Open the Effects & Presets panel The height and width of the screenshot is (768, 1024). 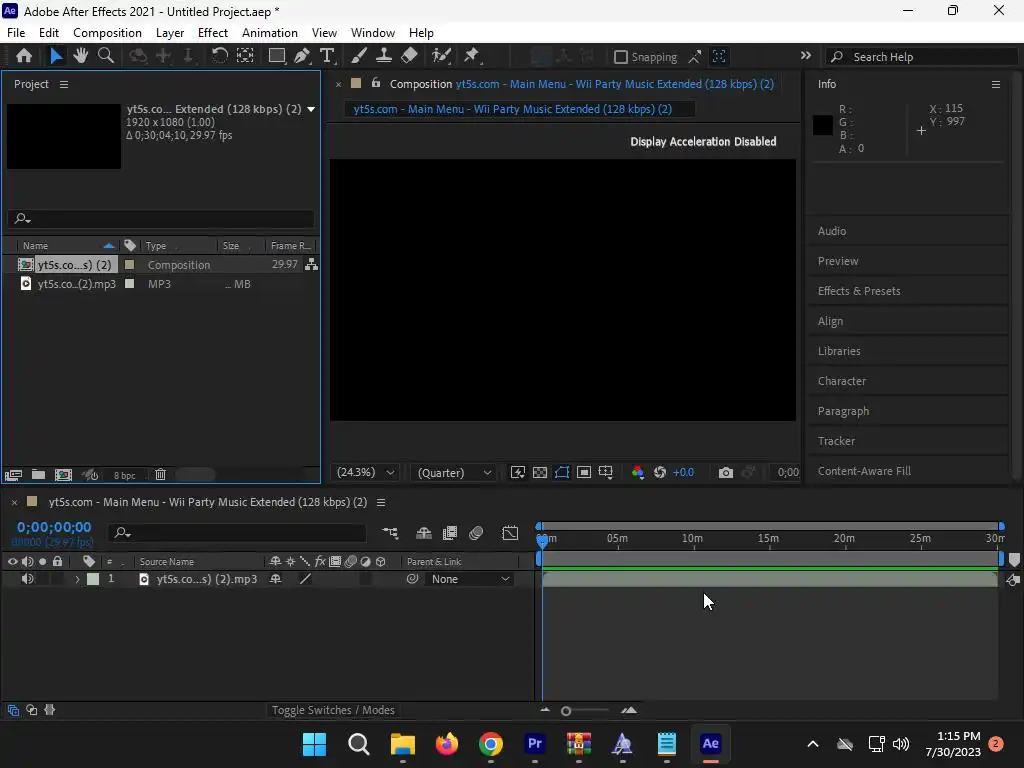click(859, 291)
